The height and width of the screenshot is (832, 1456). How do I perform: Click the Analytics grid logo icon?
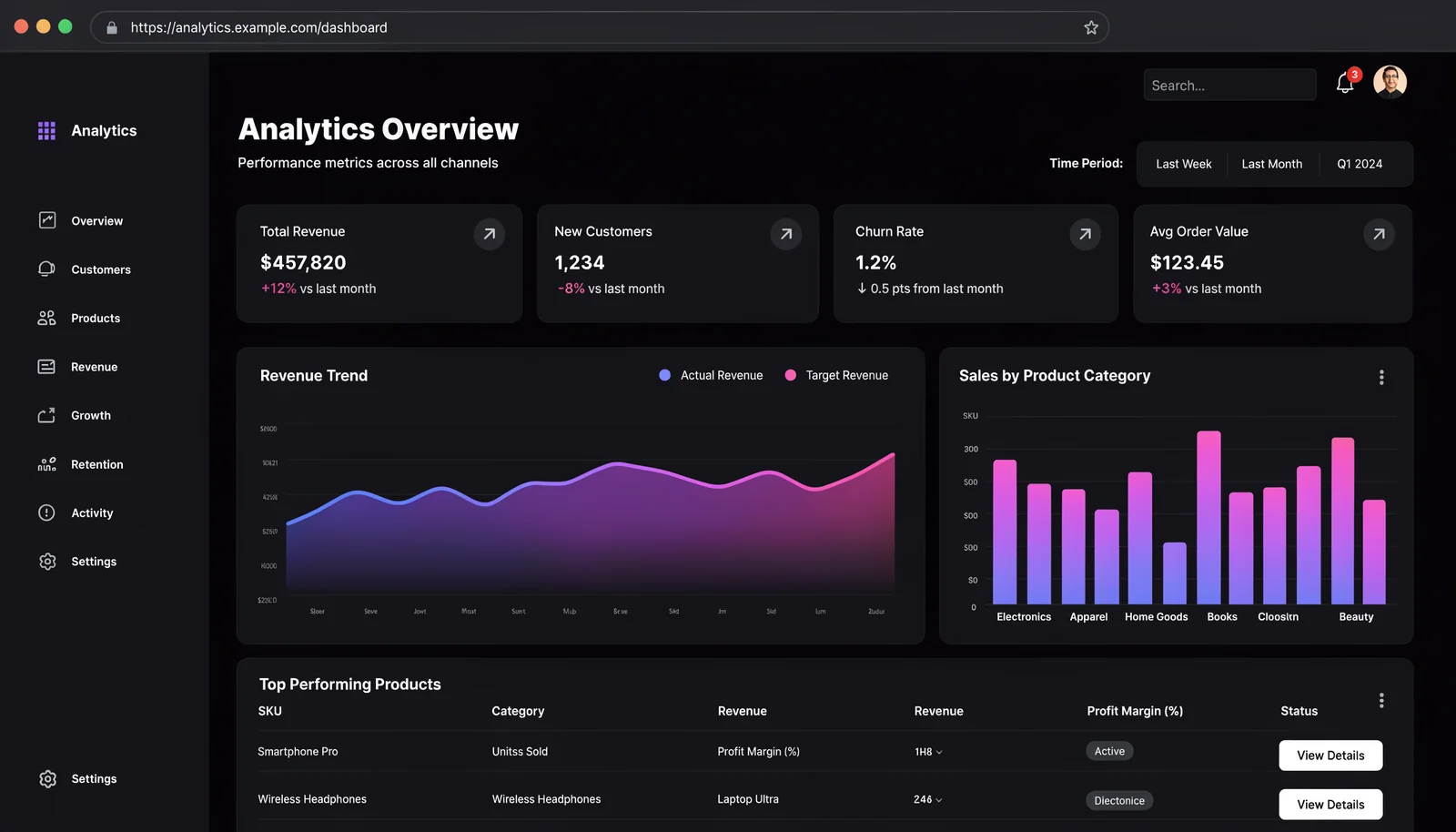point(46,130)
